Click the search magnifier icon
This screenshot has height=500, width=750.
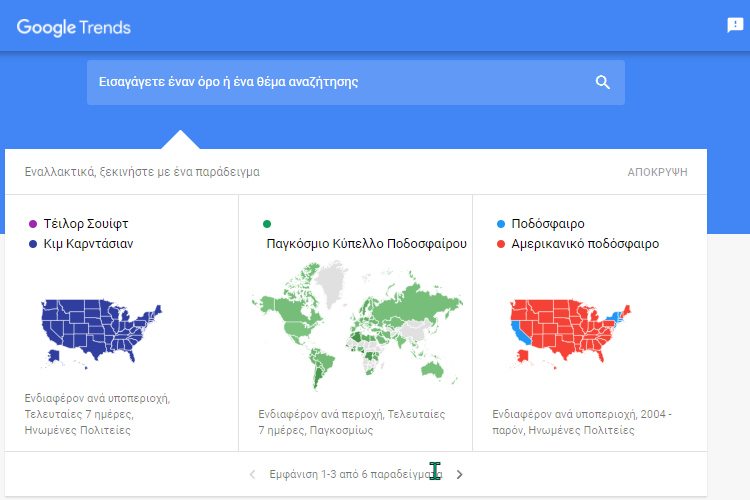pyautogui.click(x=602, y=82)
